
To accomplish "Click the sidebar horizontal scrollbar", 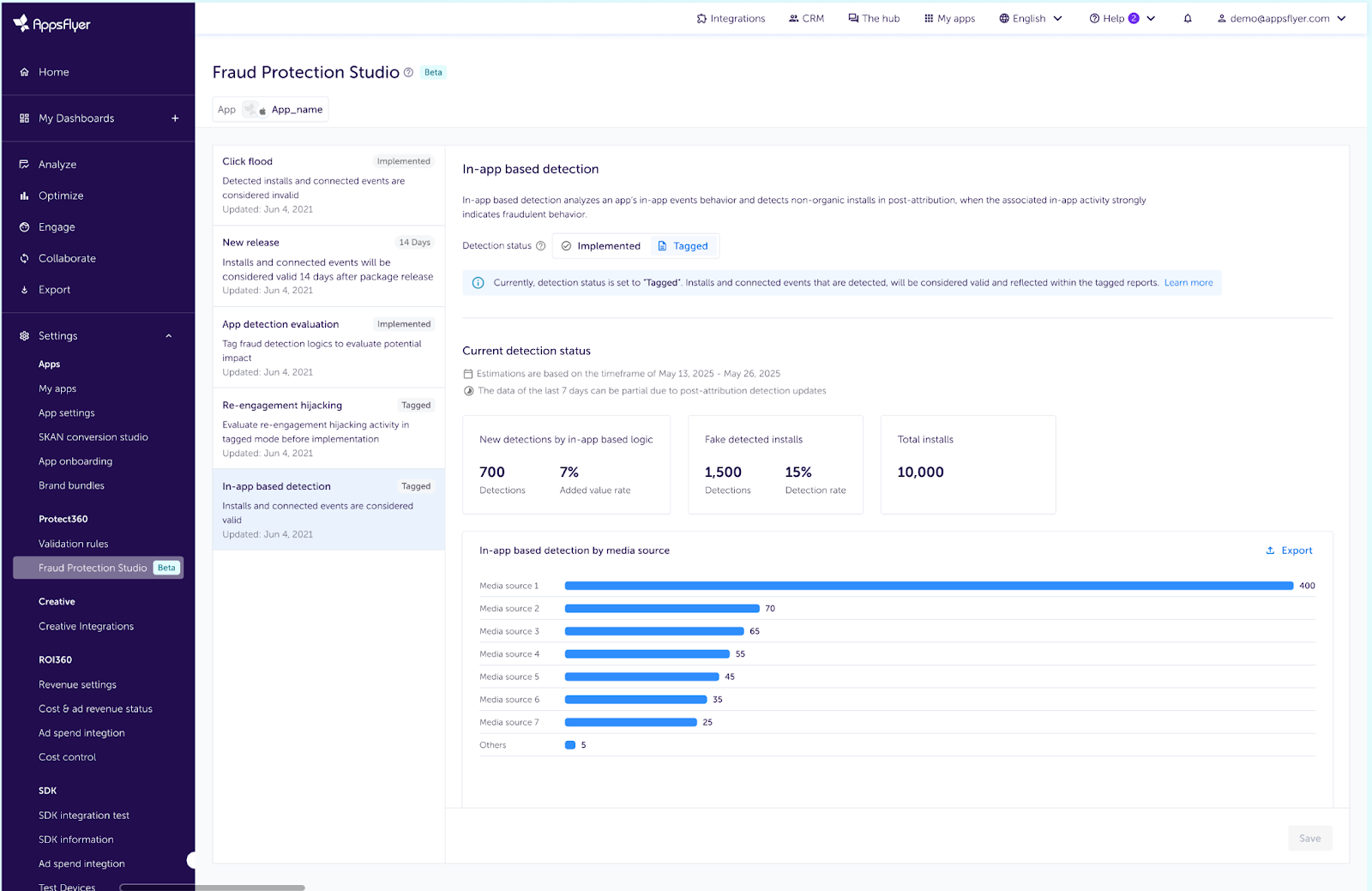I will coord(212,888).
